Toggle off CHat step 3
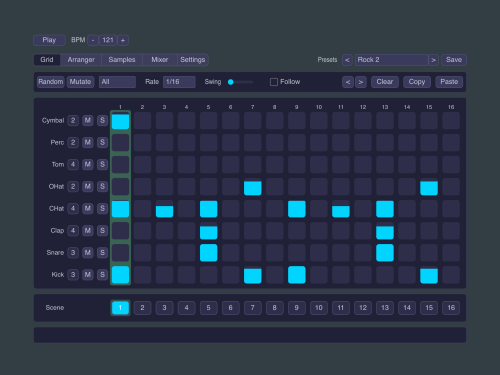The height and width of the screenshot is (375, 500). tap(164, 209)
